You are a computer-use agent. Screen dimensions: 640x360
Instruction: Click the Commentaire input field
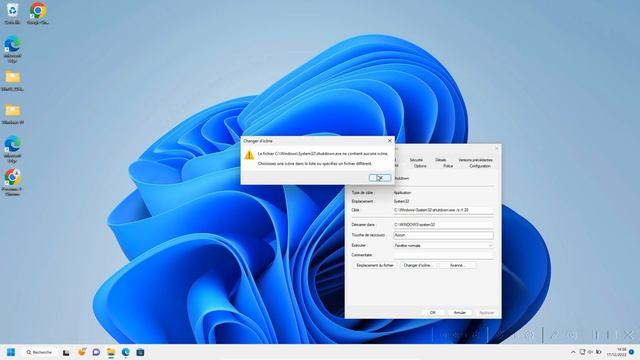point(443,255)
